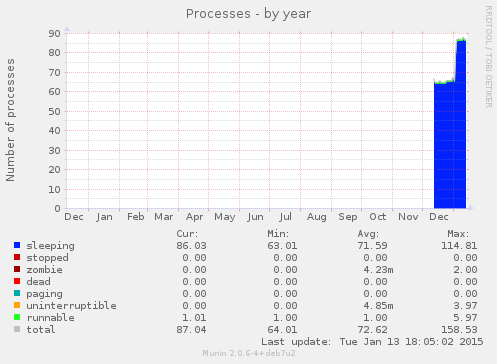Click the 'Number of processes' axis label
The height and width of the screenshot is (364, 497).
point(10,120)
